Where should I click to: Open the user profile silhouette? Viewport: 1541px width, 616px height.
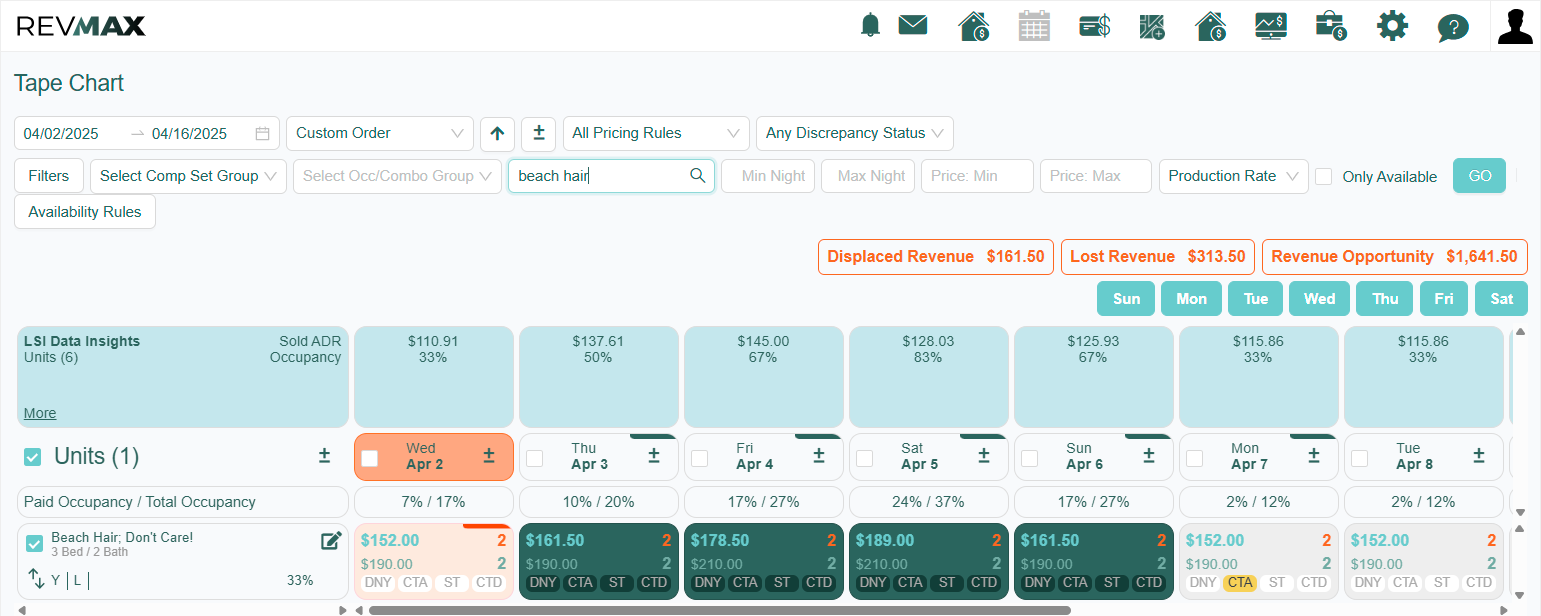[1515, 27]
